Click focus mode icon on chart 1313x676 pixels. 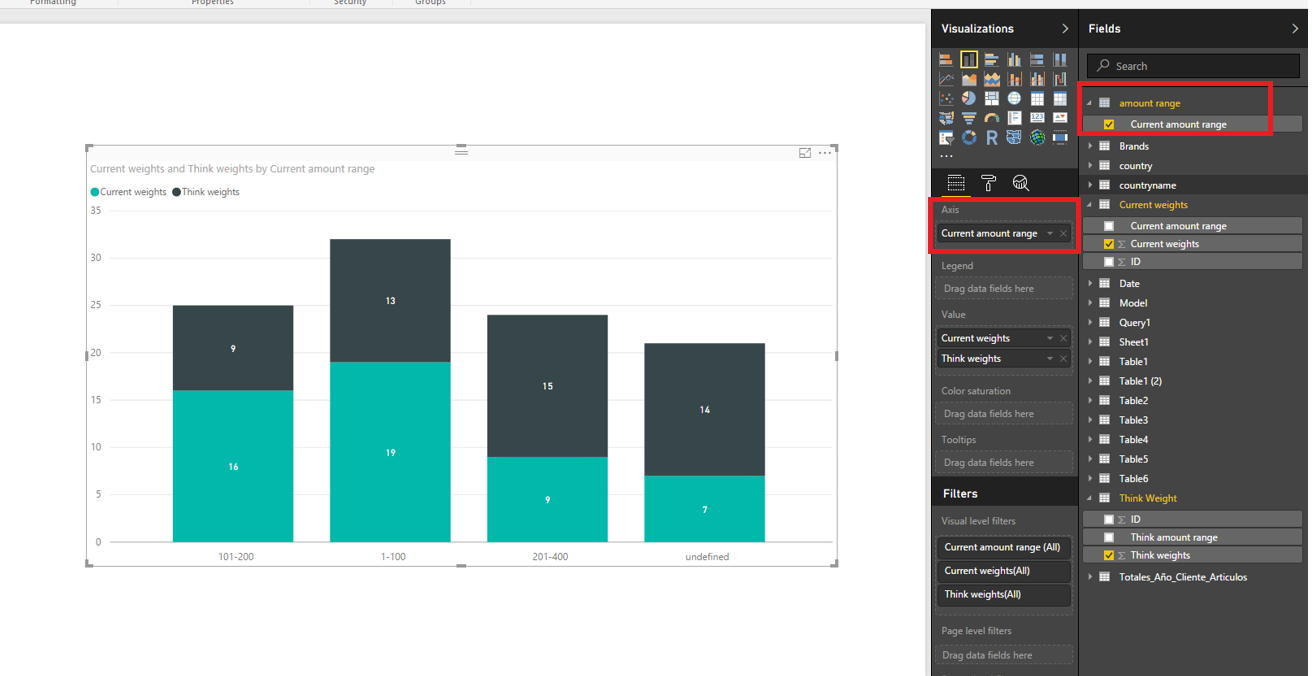805,153
